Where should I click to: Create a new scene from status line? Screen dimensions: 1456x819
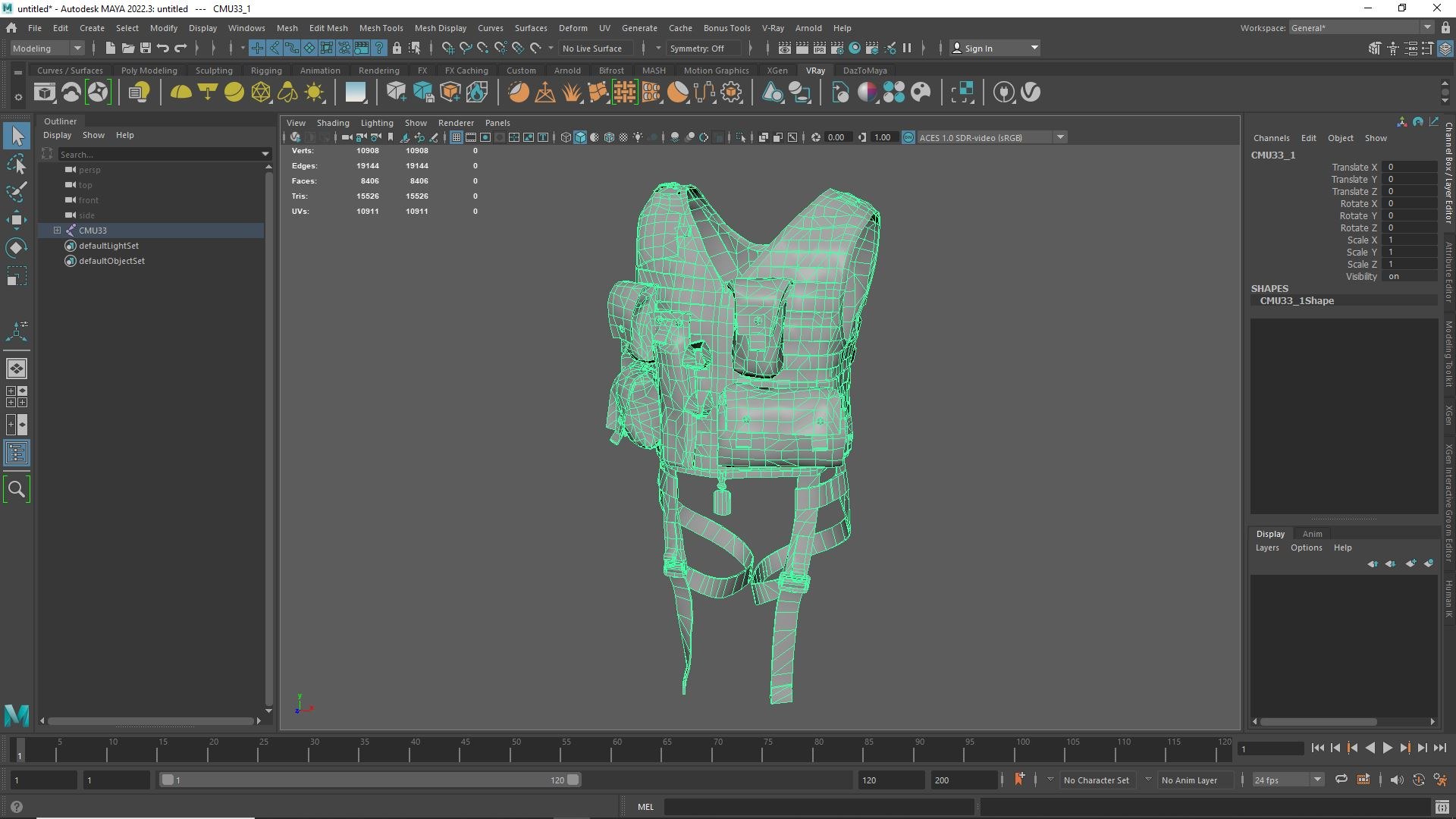point(110,48)
